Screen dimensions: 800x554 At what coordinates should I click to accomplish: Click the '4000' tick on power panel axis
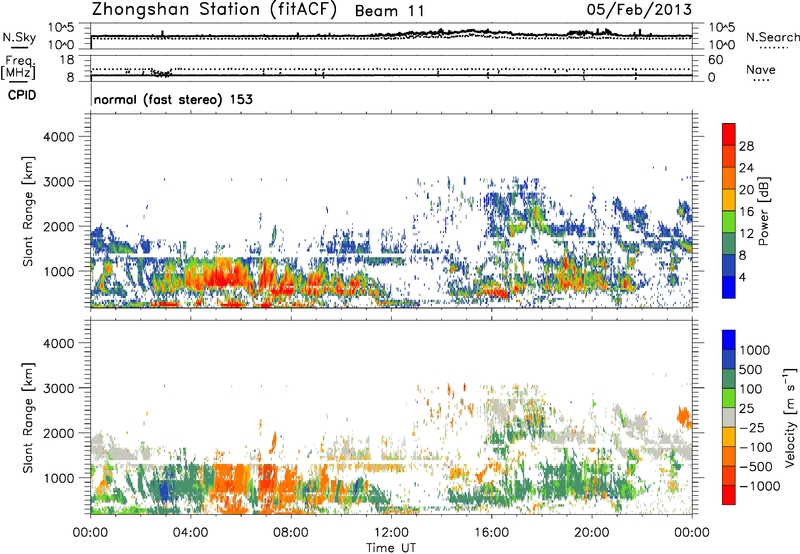click(x=59, y=137)
